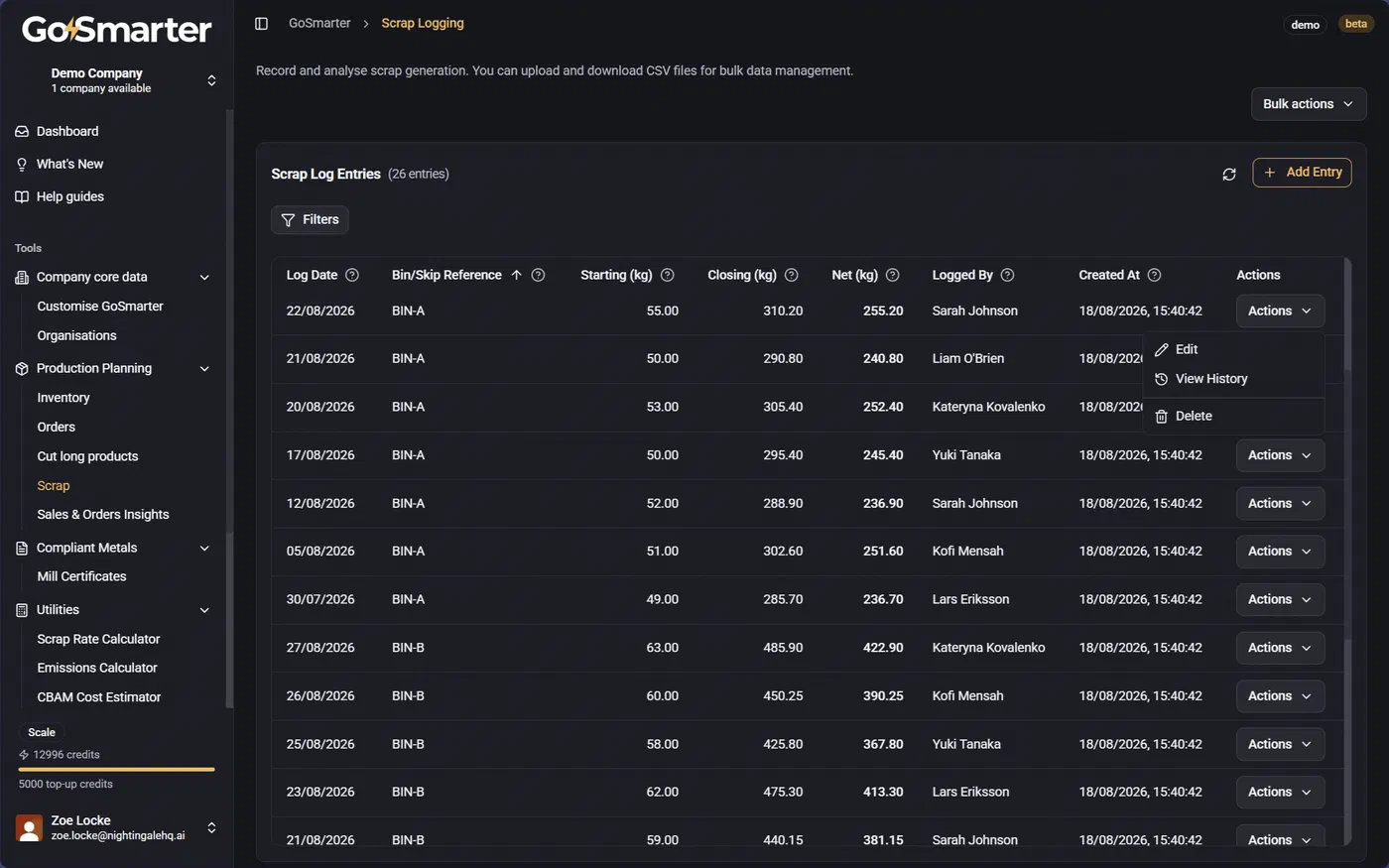Select Edit from the actions menu
This screenshot has height=868, width=1389.
[x=1233, y=349]
